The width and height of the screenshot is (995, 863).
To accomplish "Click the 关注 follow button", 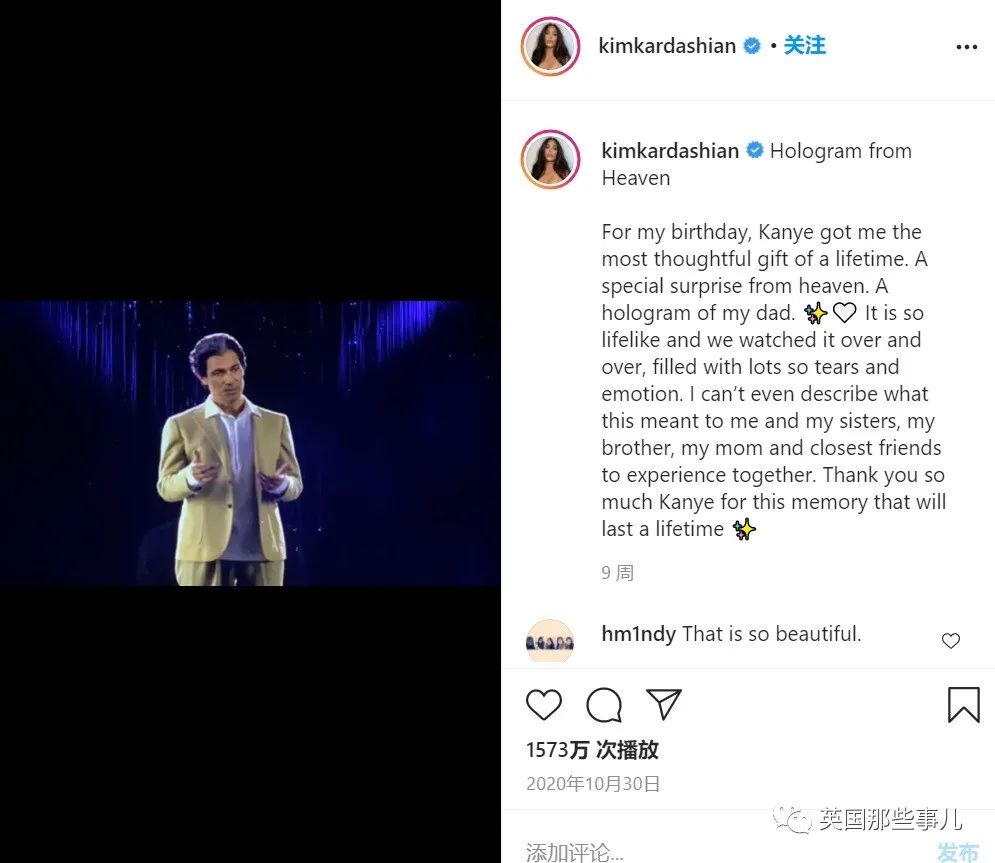I will click(805, 46).
